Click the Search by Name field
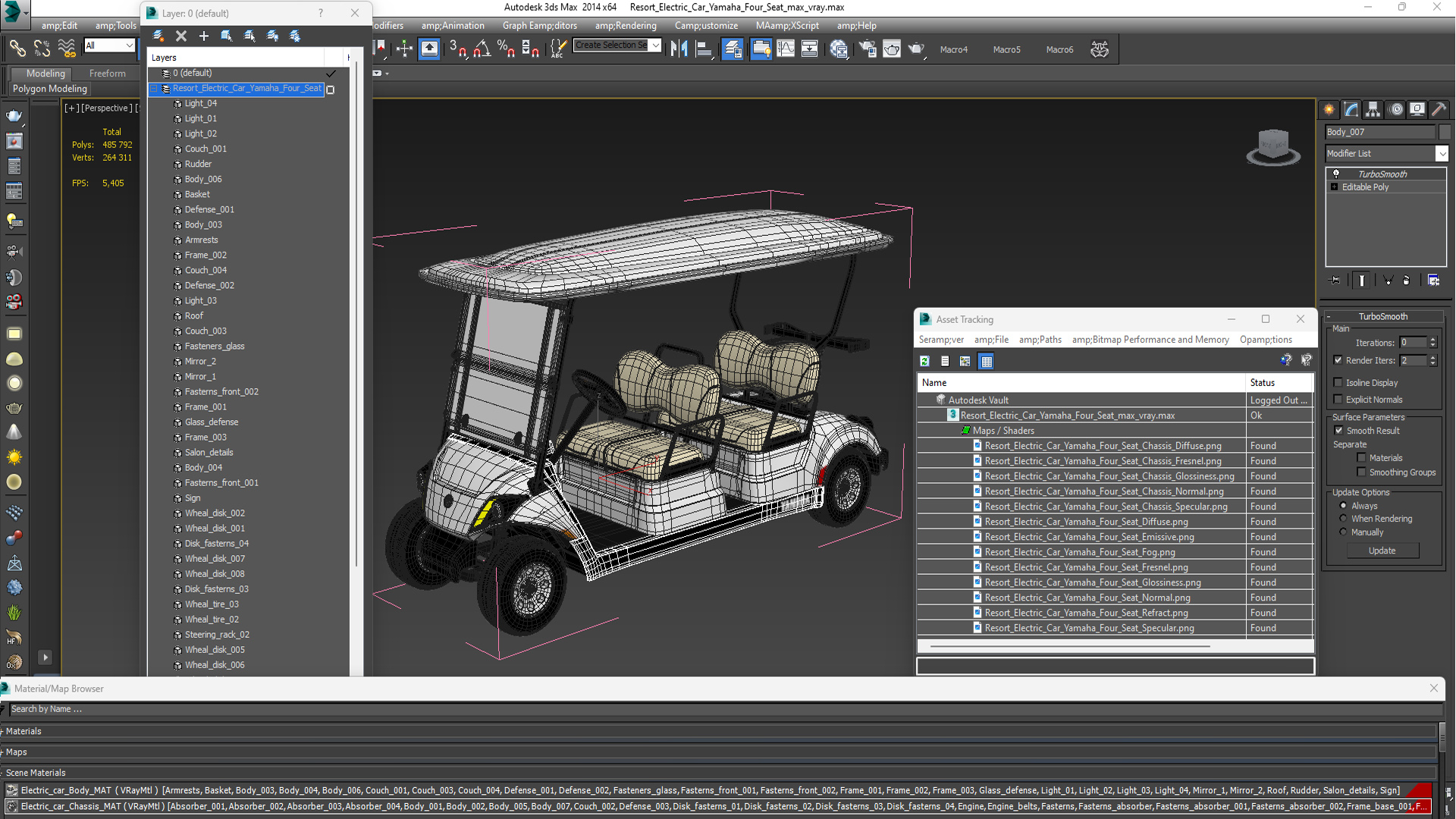1456x819 pixels. (x=724, y=710)
